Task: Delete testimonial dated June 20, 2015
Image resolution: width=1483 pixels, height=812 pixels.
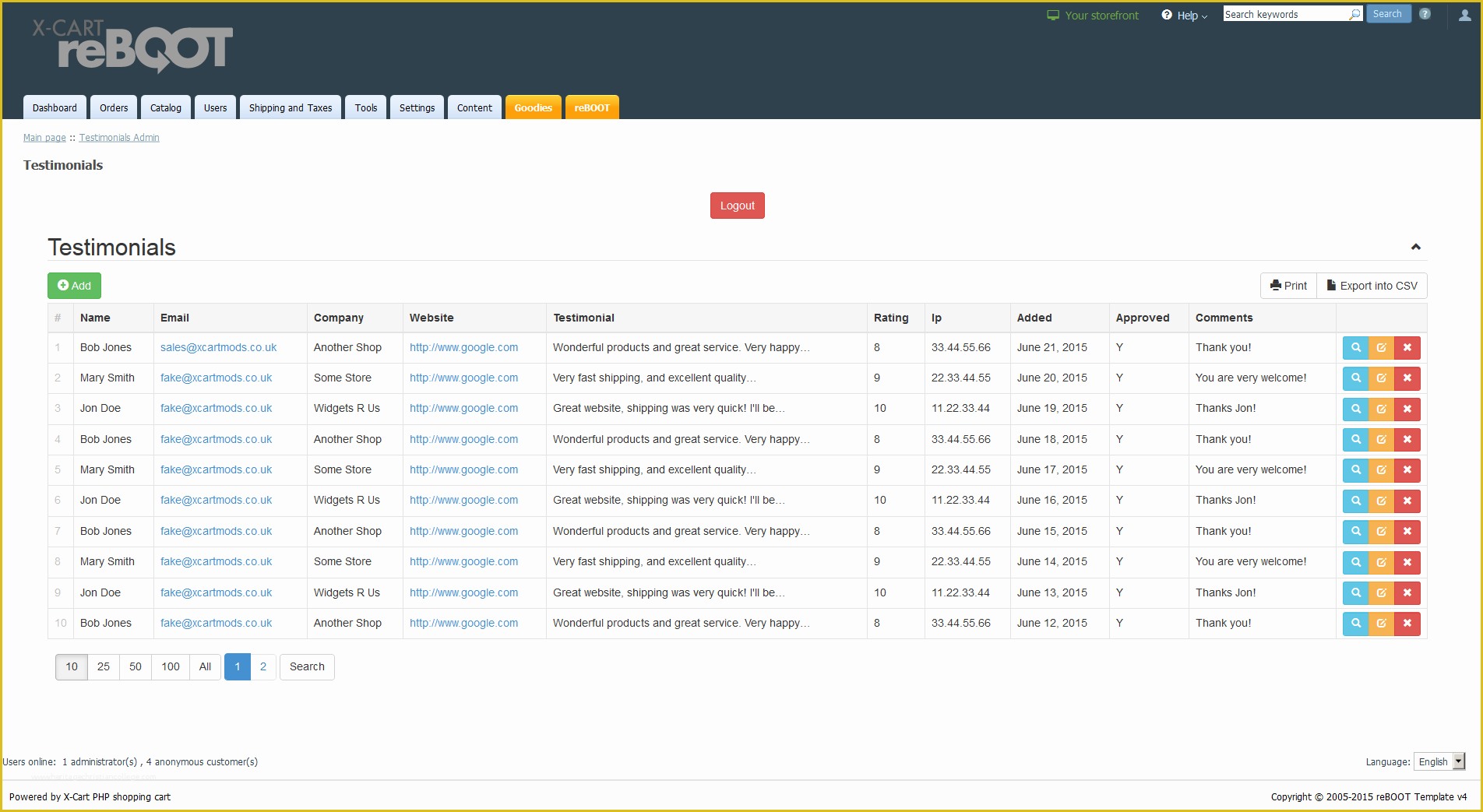Action: 1407,378
